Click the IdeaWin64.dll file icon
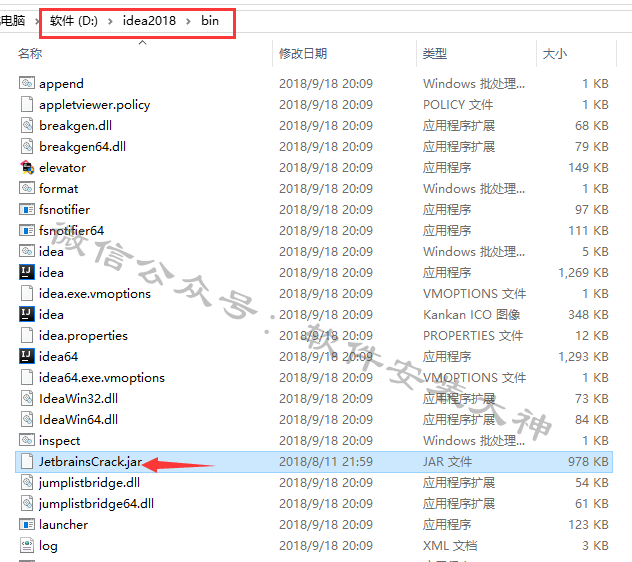 (27, 419)
